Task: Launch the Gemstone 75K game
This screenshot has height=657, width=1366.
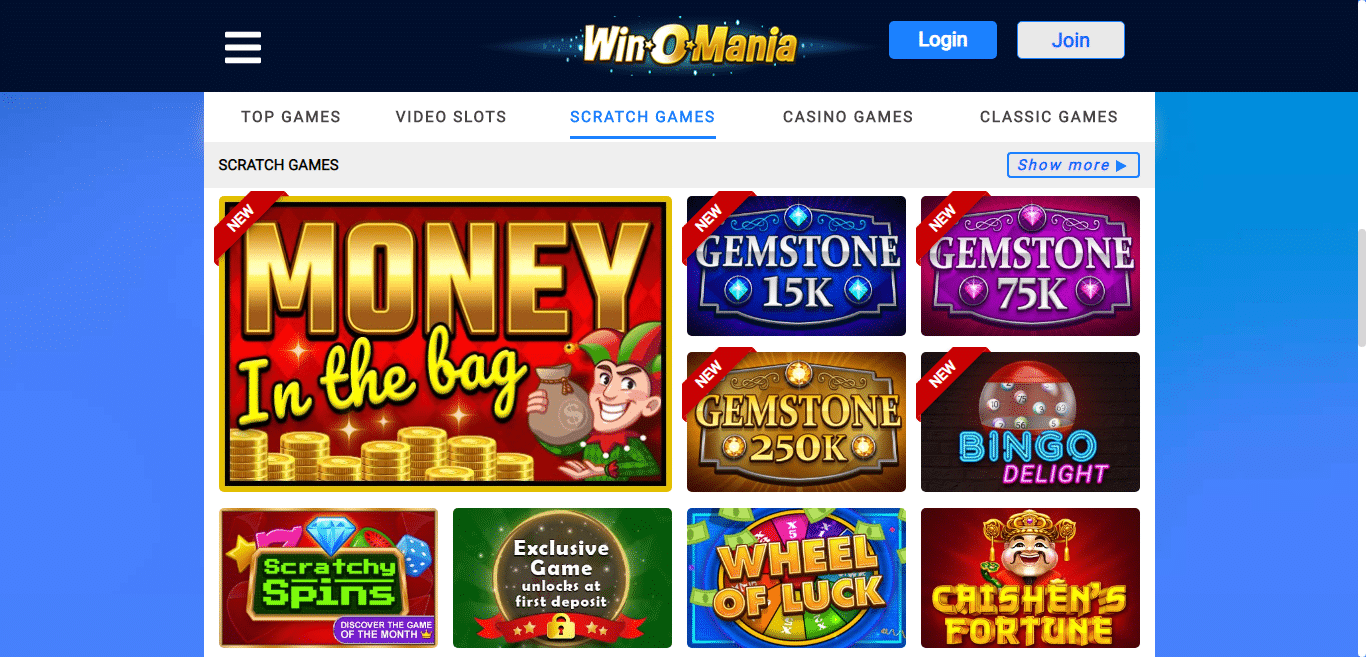Action: (x=1030, y=266)
